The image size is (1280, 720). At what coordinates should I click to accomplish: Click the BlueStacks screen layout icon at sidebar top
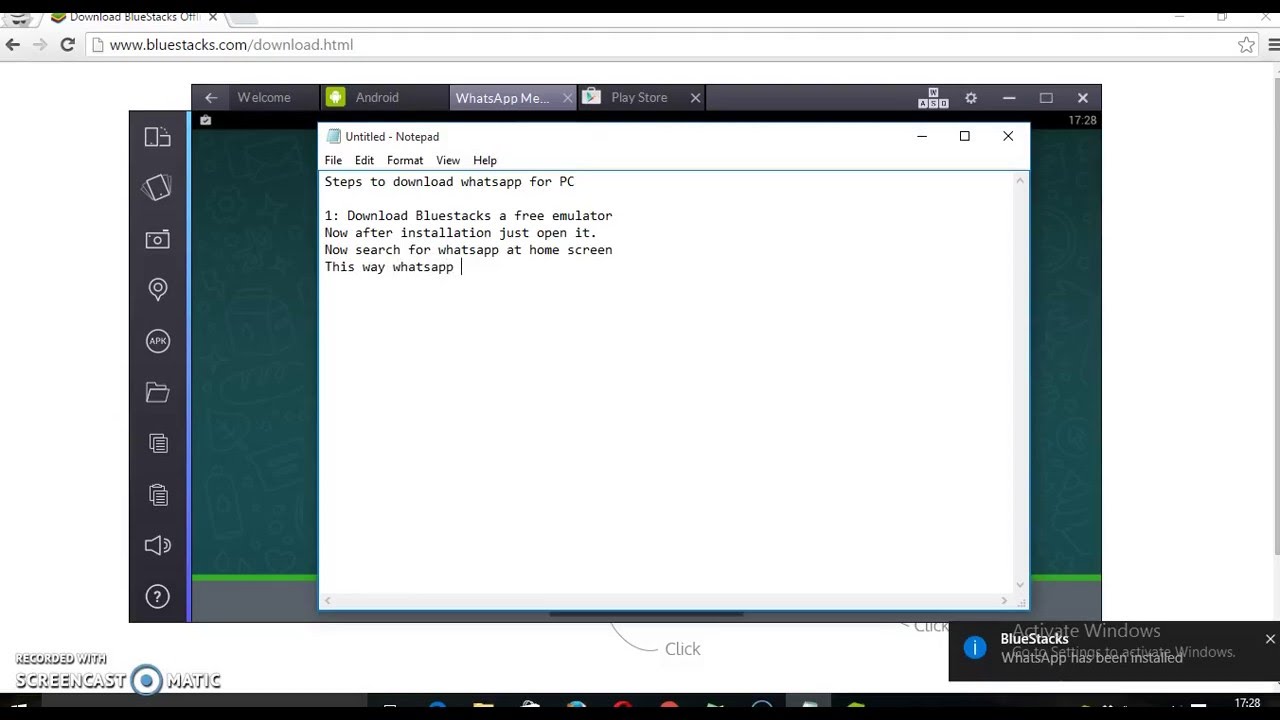157,137
